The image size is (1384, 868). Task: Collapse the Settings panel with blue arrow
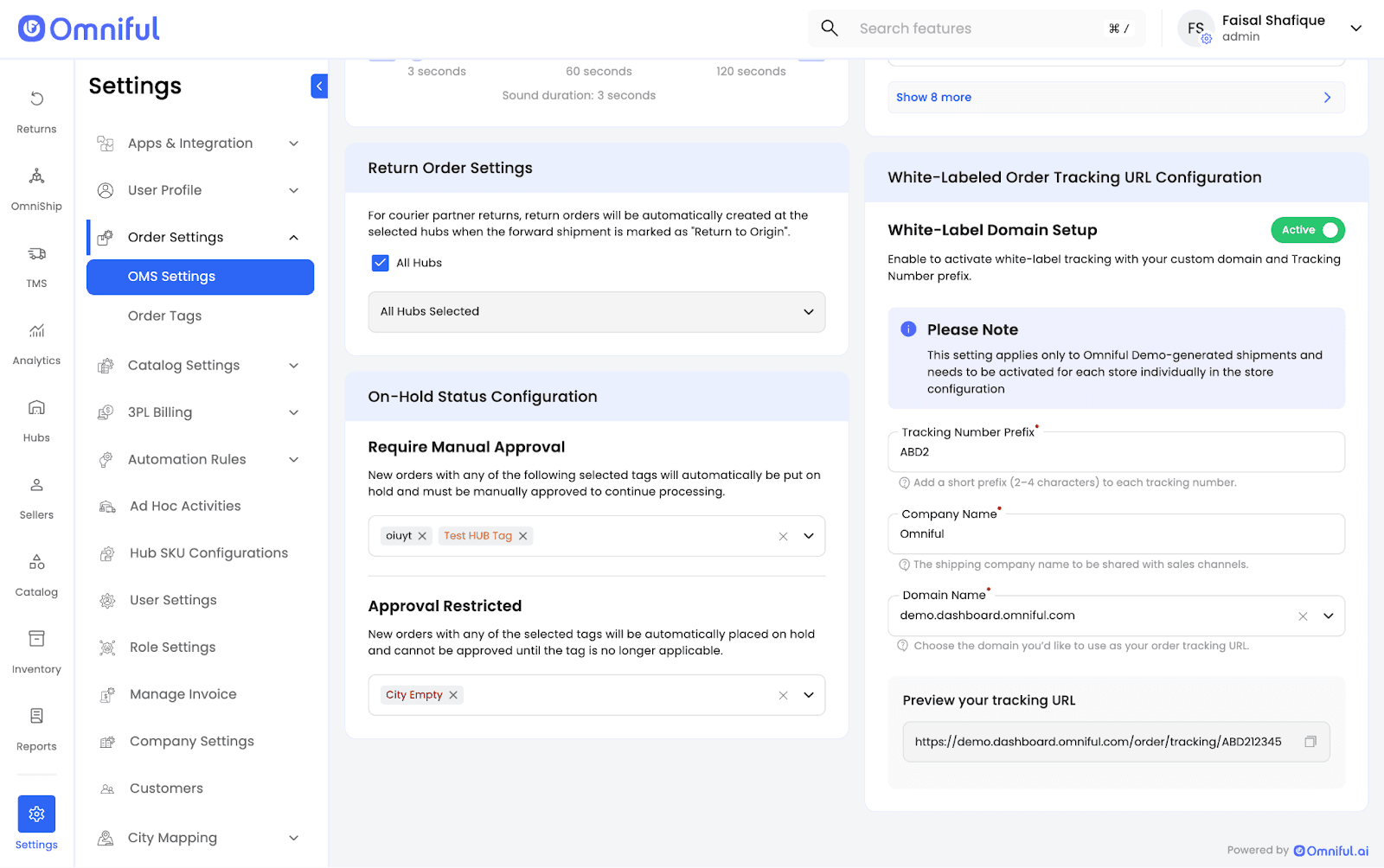(x=319, y=86)
